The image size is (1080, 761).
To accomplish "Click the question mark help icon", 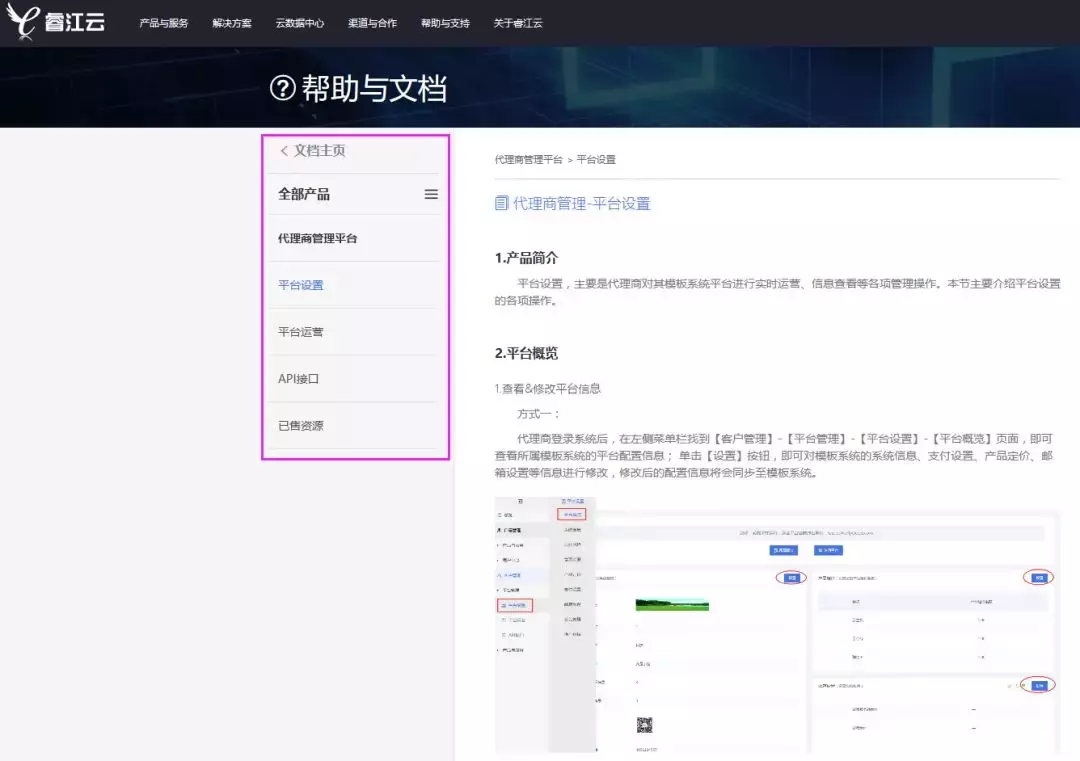I will point(283,89).
